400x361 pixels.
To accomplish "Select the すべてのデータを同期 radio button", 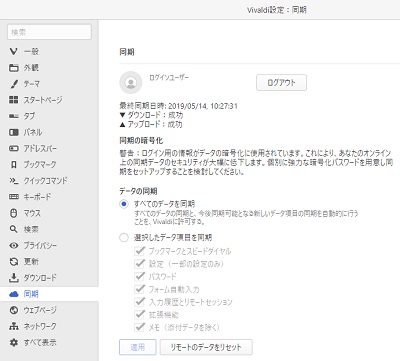I will 124,204.
